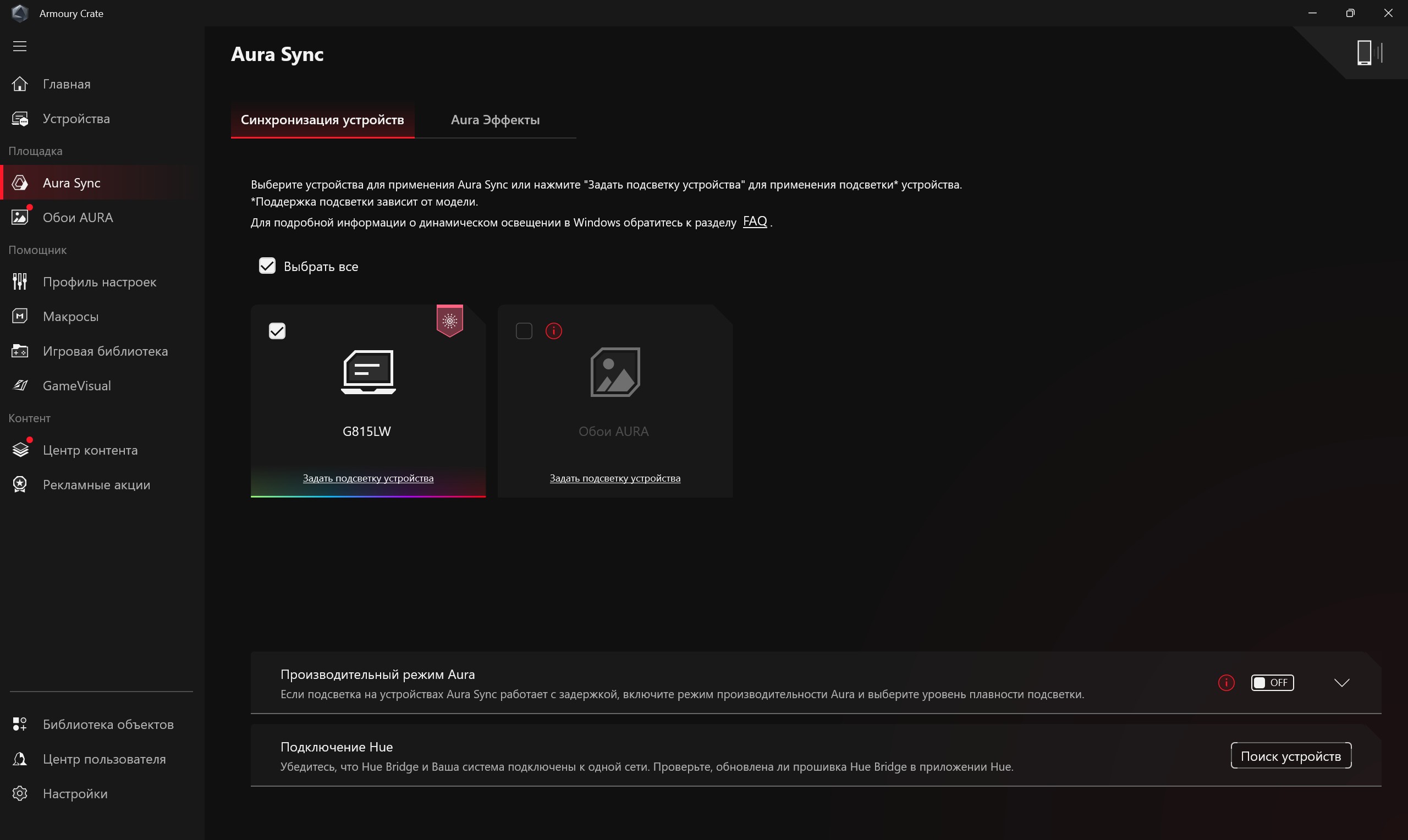Viewport: 1408px width, 840px height.
Task: Click the Aura Sync page title
Action: pos(277,54)
